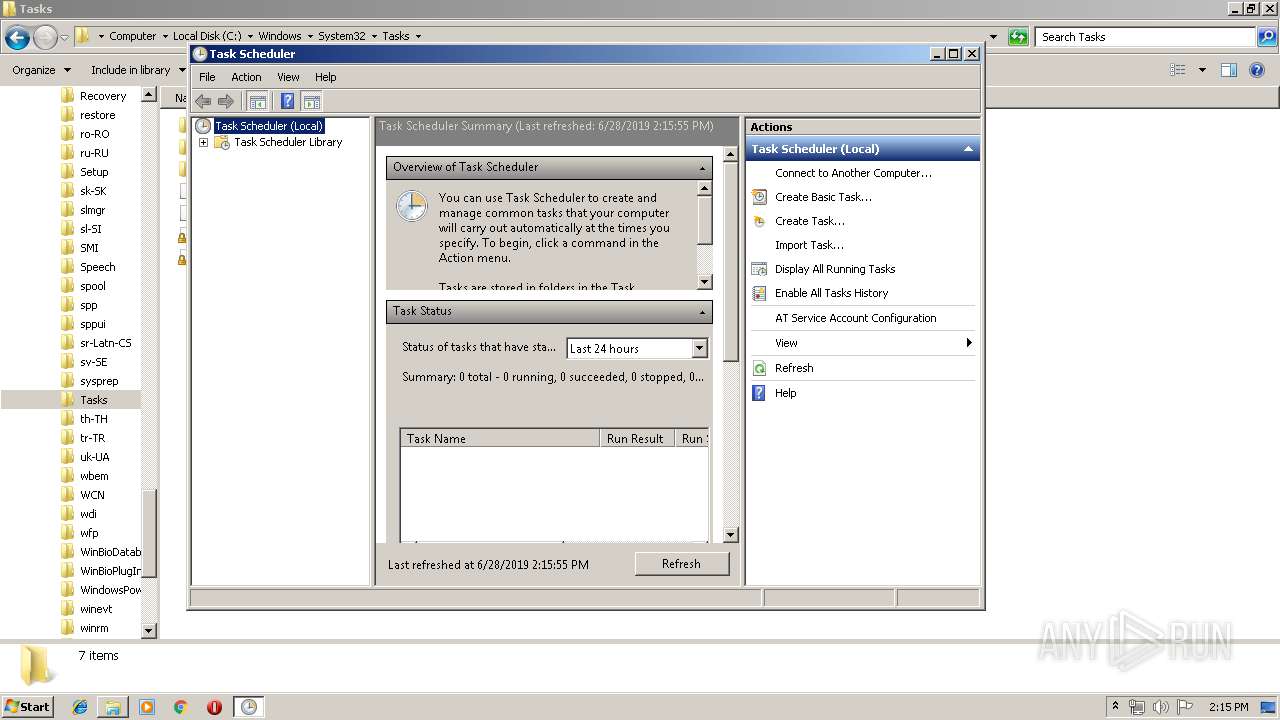This screenshot has height=720, width=1280.
Task: Show hidden tray icons arrow
Action: [x=1115, y=707]
